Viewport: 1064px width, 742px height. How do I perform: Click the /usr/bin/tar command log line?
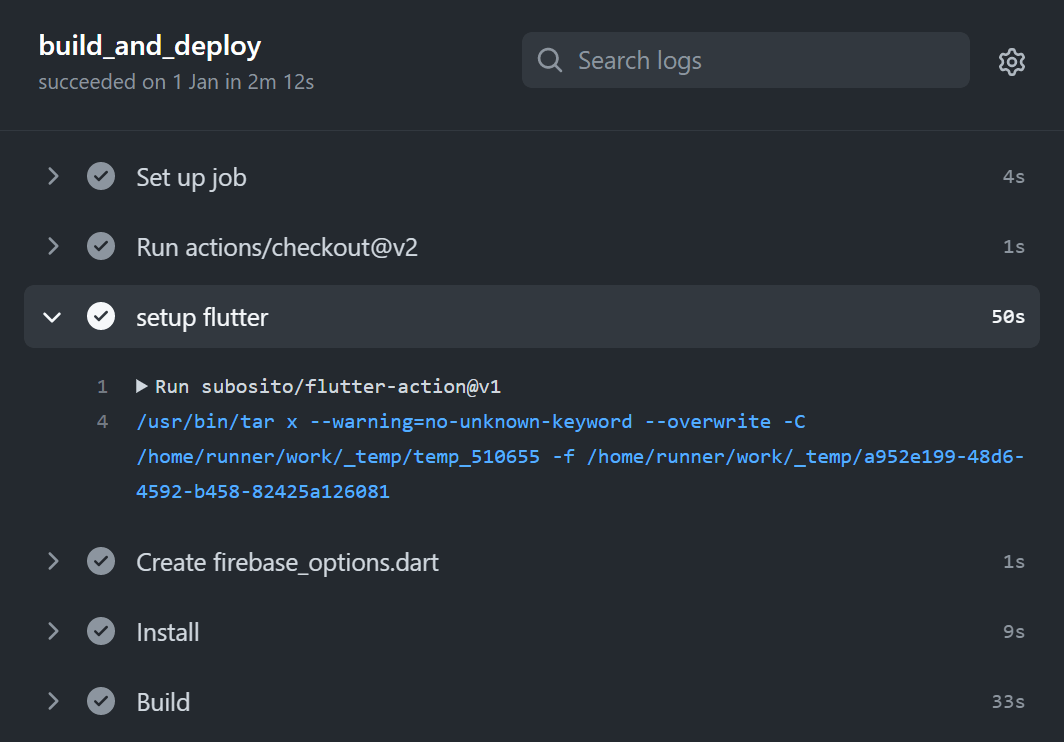click(x=580, y=456)
